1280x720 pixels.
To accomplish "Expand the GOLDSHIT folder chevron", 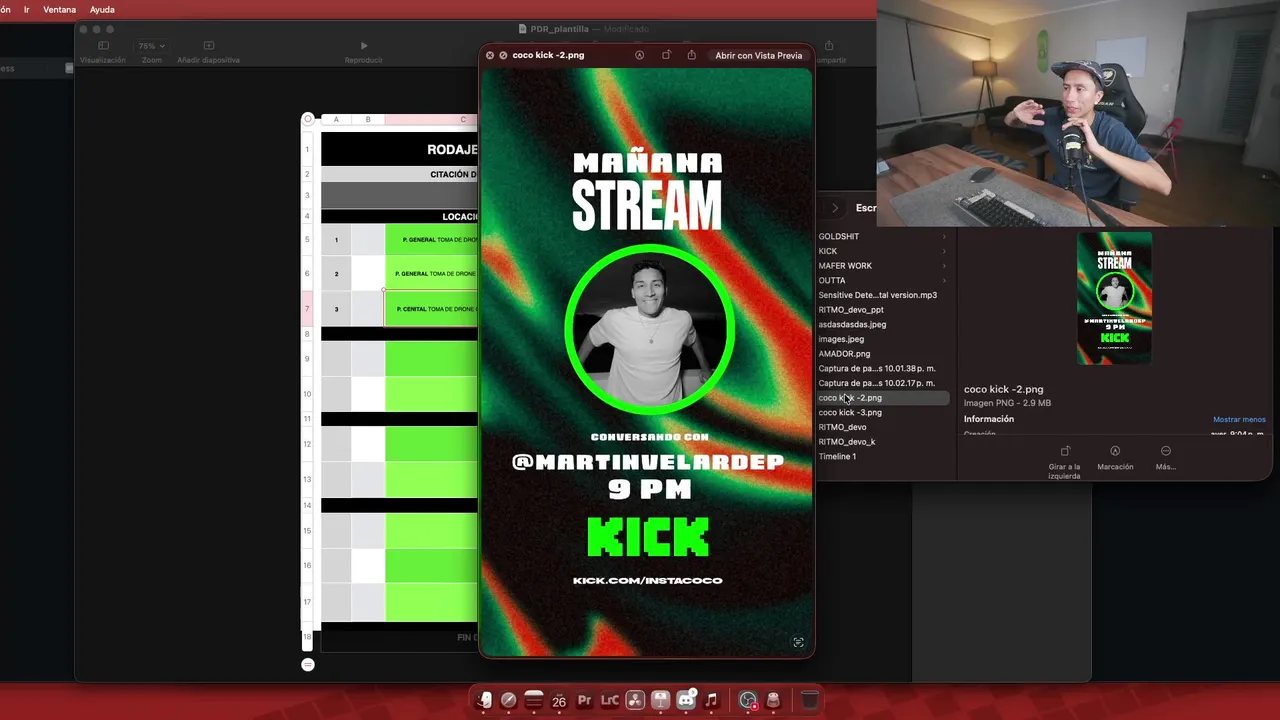I will click(x=943, y=237).
